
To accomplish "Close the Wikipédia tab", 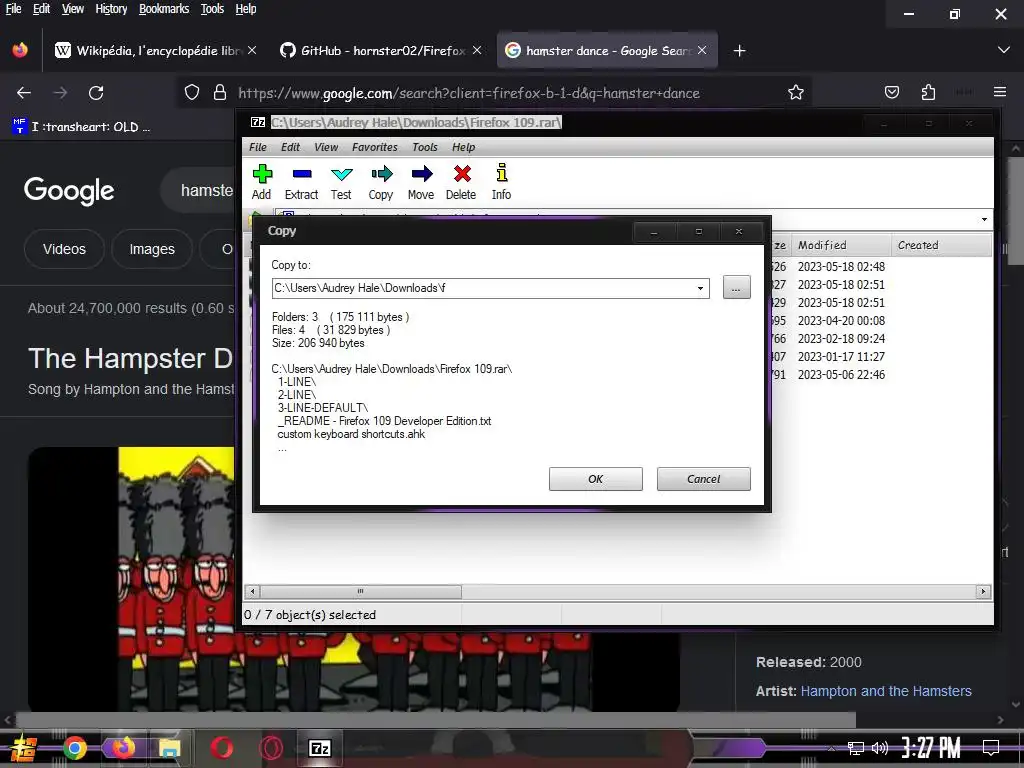I will pos(252,50).
